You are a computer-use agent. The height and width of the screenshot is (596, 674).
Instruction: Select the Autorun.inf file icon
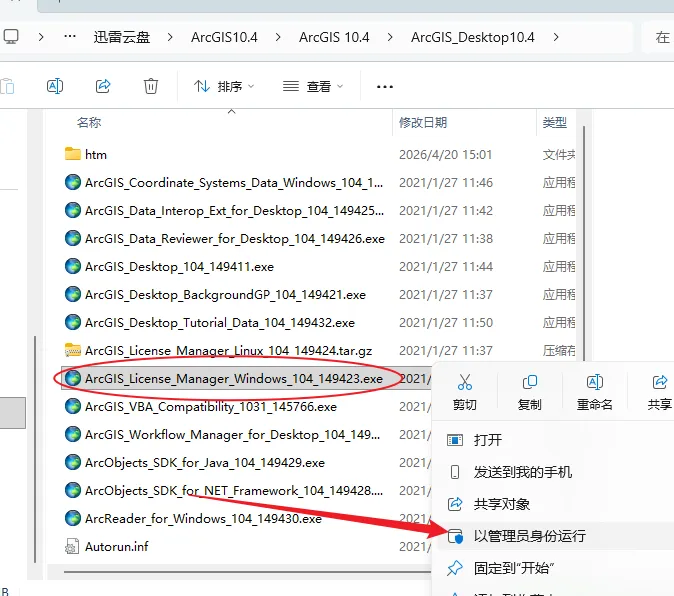coord(72,546)
